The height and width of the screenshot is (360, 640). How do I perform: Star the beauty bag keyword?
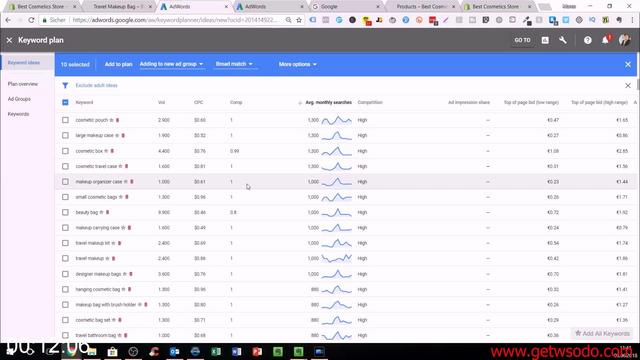click(x=102, y=212)
